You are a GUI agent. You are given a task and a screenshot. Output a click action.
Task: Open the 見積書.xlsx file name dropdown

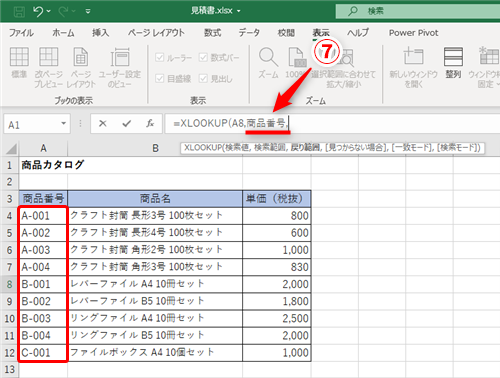(239, 11)
